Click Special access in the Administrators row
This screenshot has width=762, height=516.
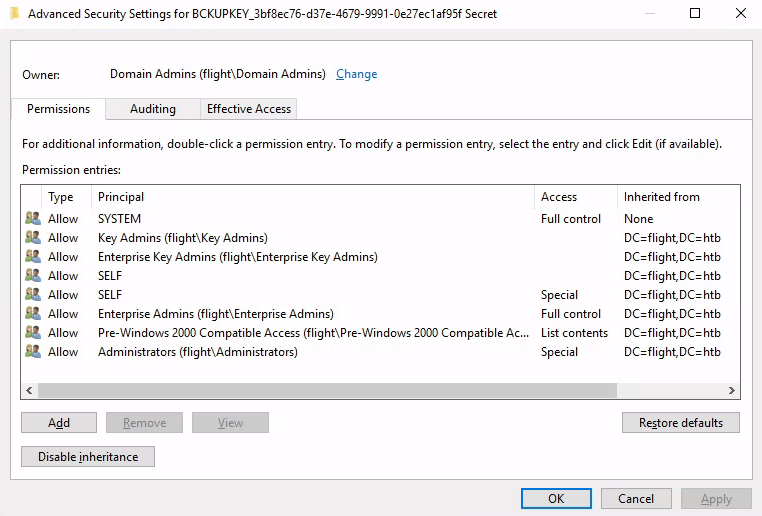click(559, 351)
